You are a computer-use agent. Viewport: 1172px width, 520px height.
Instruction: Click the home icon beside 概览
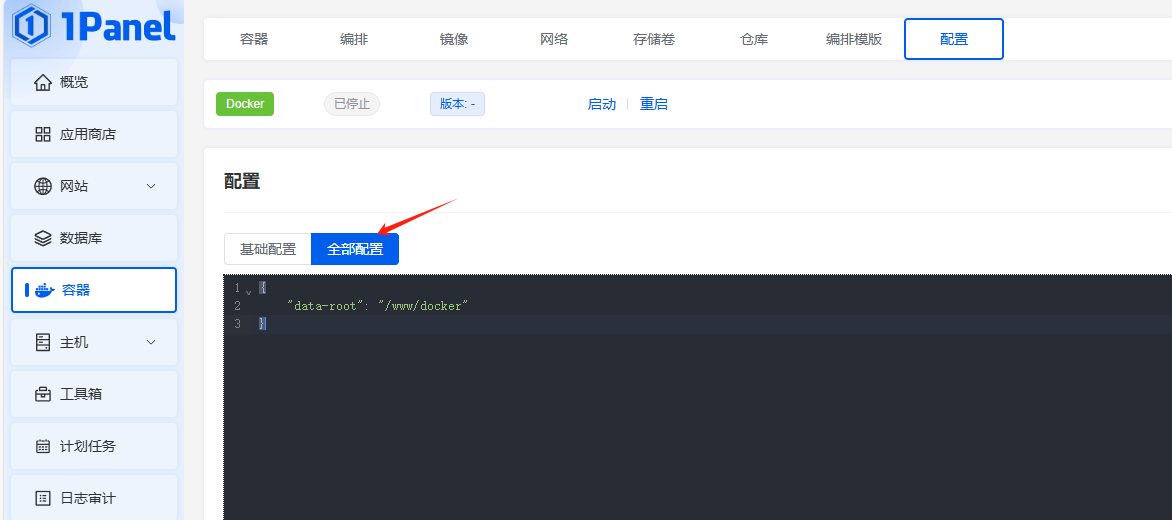pyautogui.click(x=42, y=82)
